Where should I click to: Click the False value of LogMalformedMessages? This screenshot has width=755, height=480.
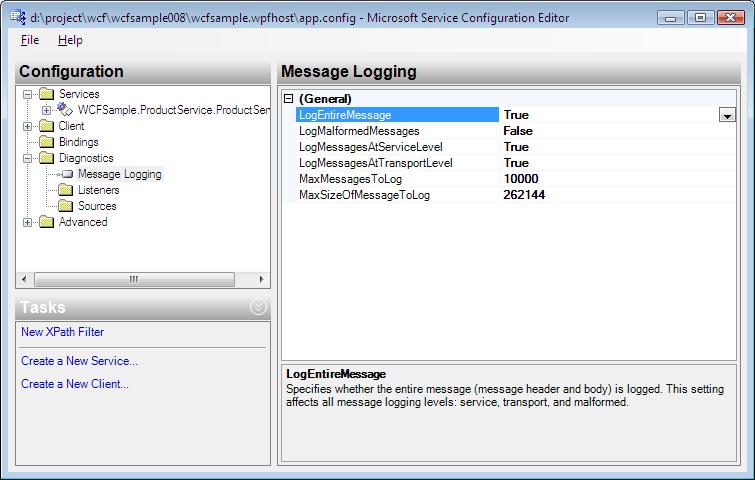518,131
